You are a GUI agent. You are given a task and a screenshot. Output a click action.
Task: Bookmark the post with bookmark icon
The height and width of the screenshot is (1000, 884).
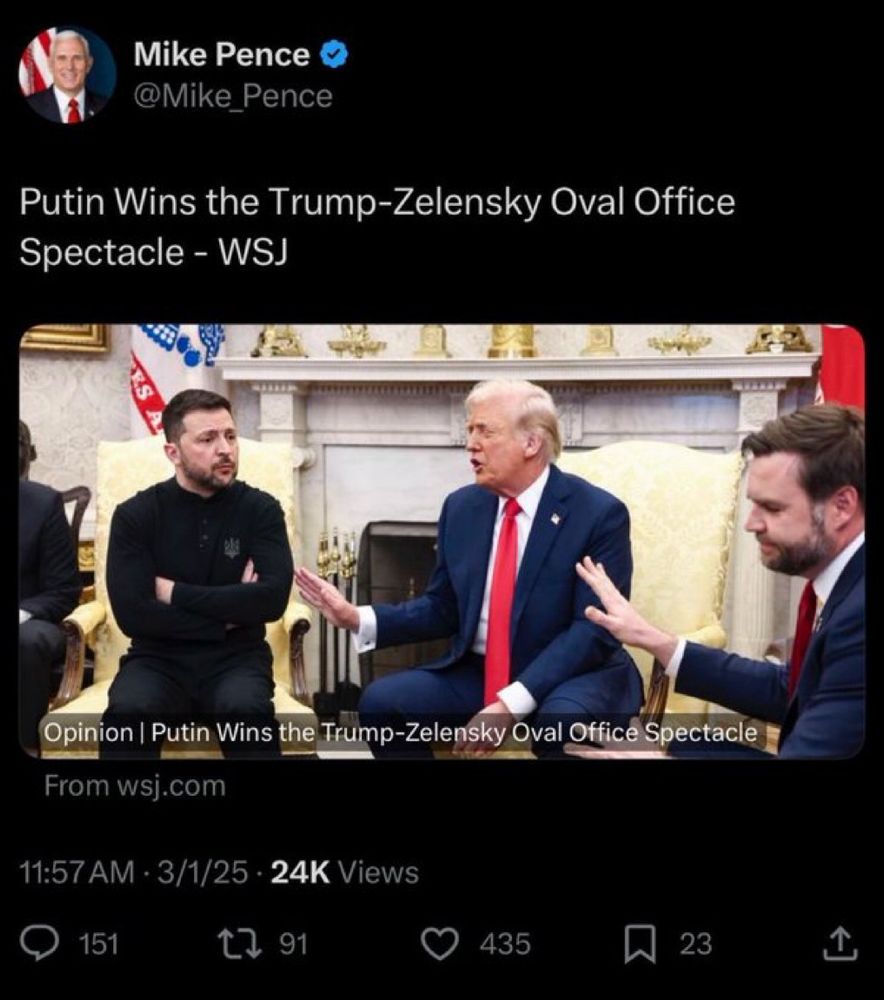pyautogui.click(x=640, y=945)
